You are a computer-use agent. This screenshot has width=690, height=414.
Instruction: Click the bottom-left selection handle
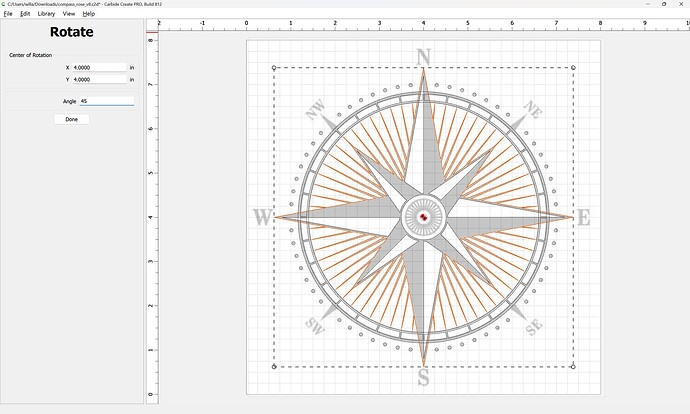[274, 366]
